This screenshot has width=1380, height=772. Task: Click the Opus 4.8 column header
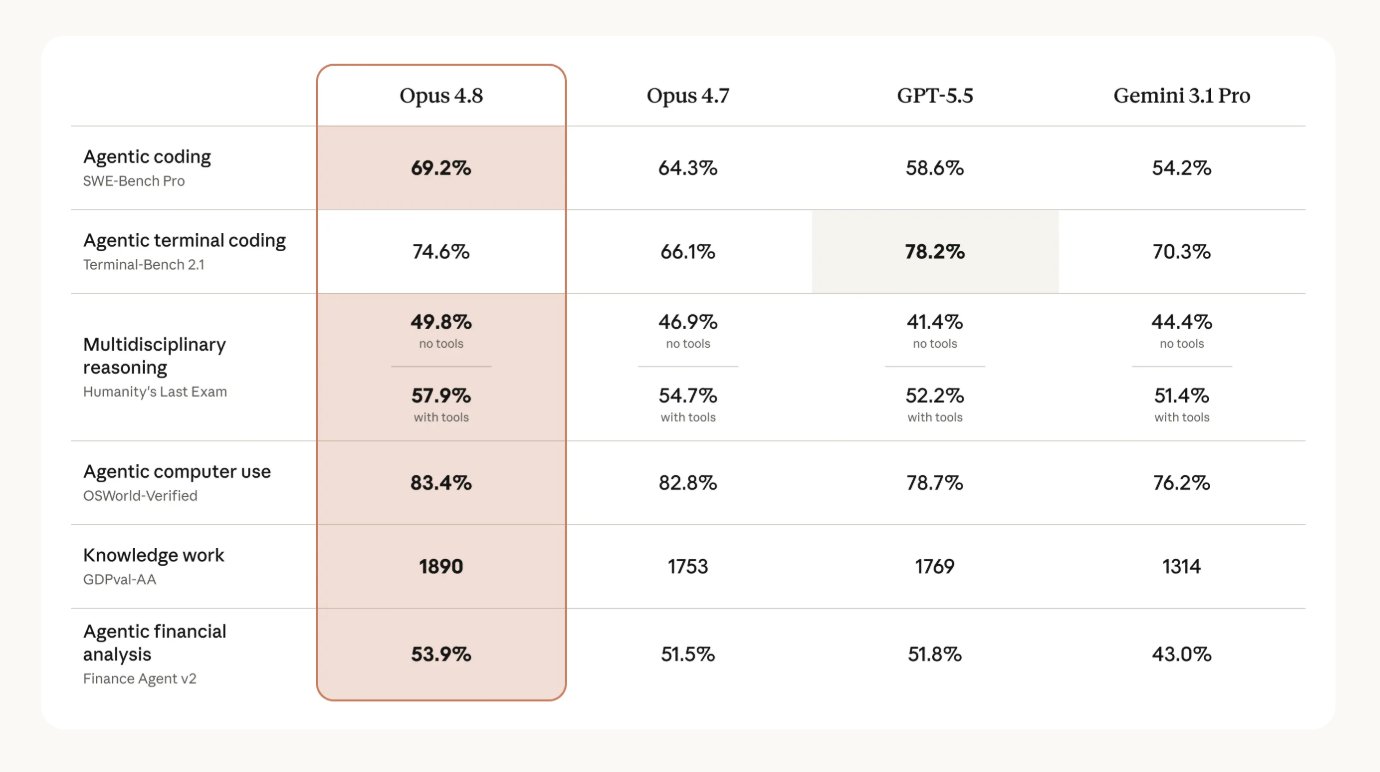tap(441, 96)
